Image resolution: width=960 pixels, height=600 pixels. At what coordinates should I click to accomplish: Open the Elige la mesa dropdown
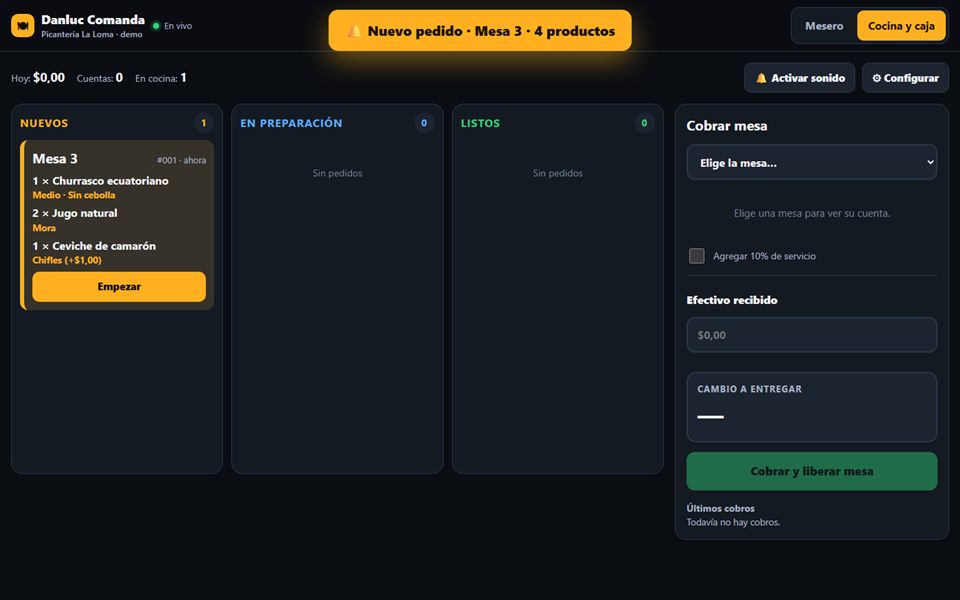tap(812, 162)
